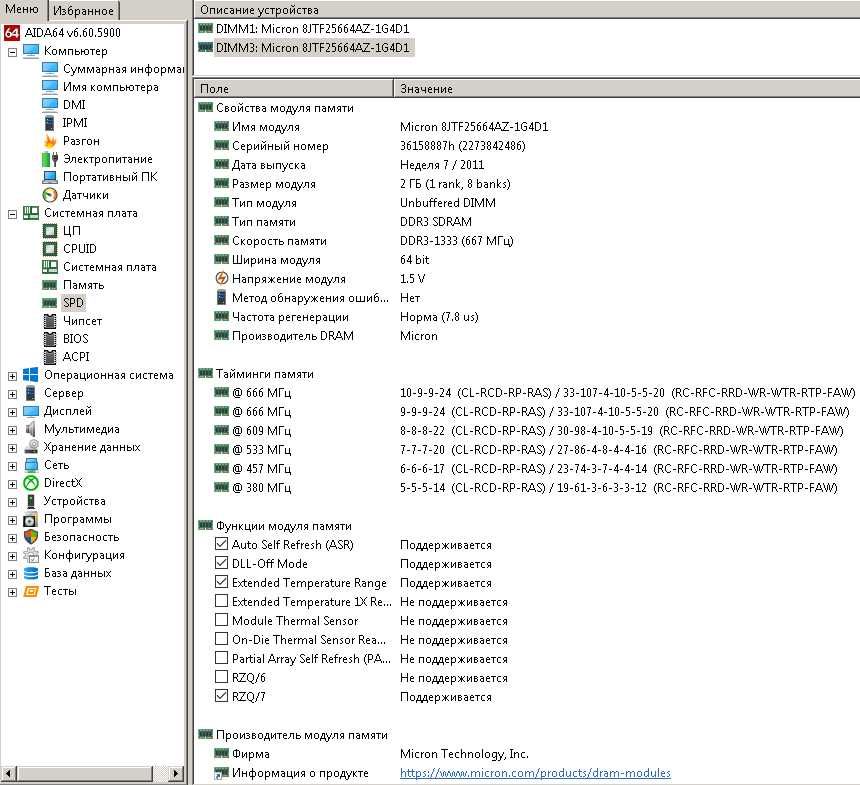Toggle Extended Temperature 1X Refresh checkbox
The width and height of the screenshot is (860, 785).
[222, 601]
